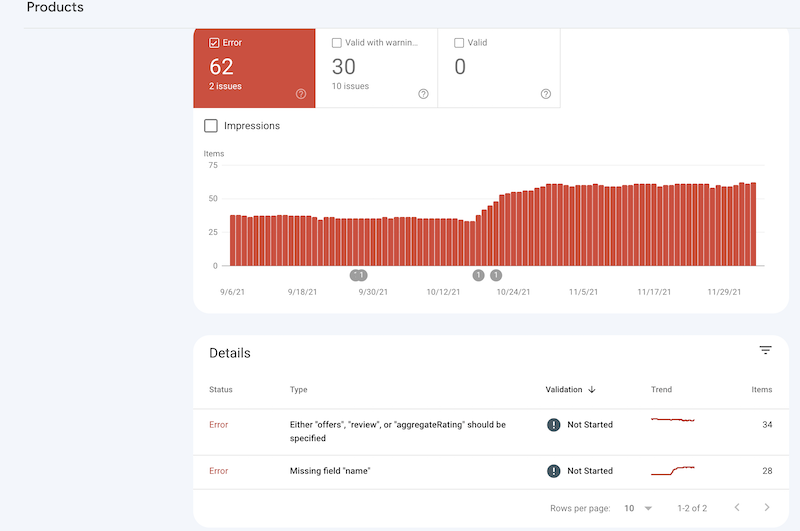The image size is (800, 531).
Task: Click Not Started icon for offers error
Action: coord(553,425)
